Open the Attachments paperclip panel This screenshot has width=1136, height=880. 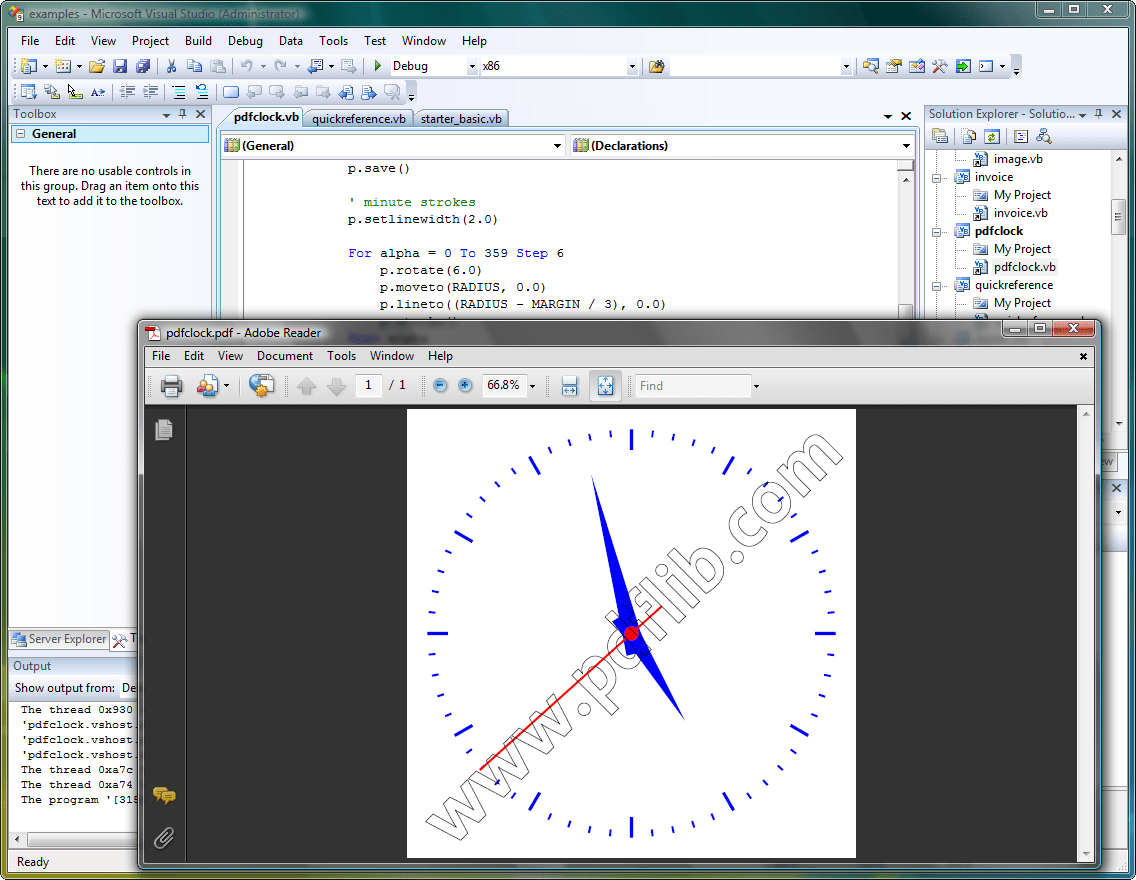point(164,839)
